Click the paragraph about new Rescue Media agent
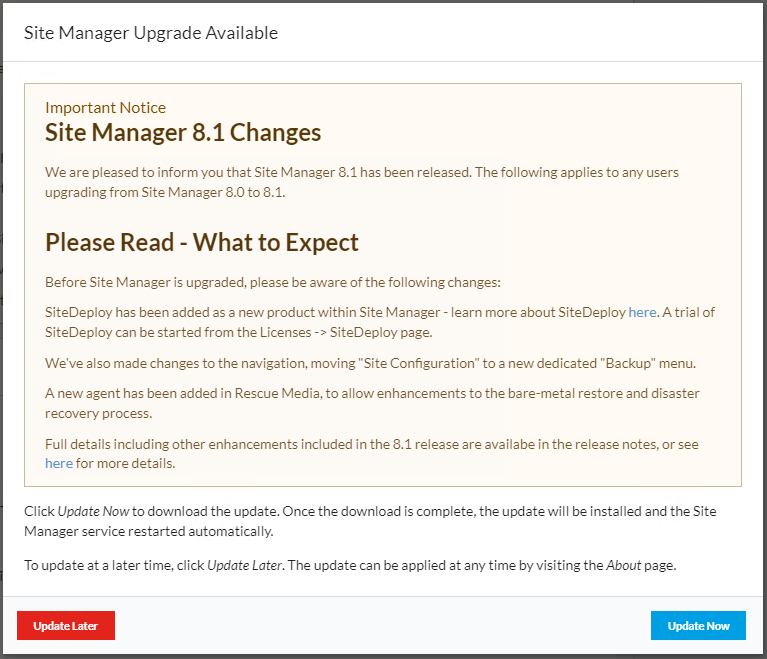Screen dimensions: 767x659 click(372, 403)
